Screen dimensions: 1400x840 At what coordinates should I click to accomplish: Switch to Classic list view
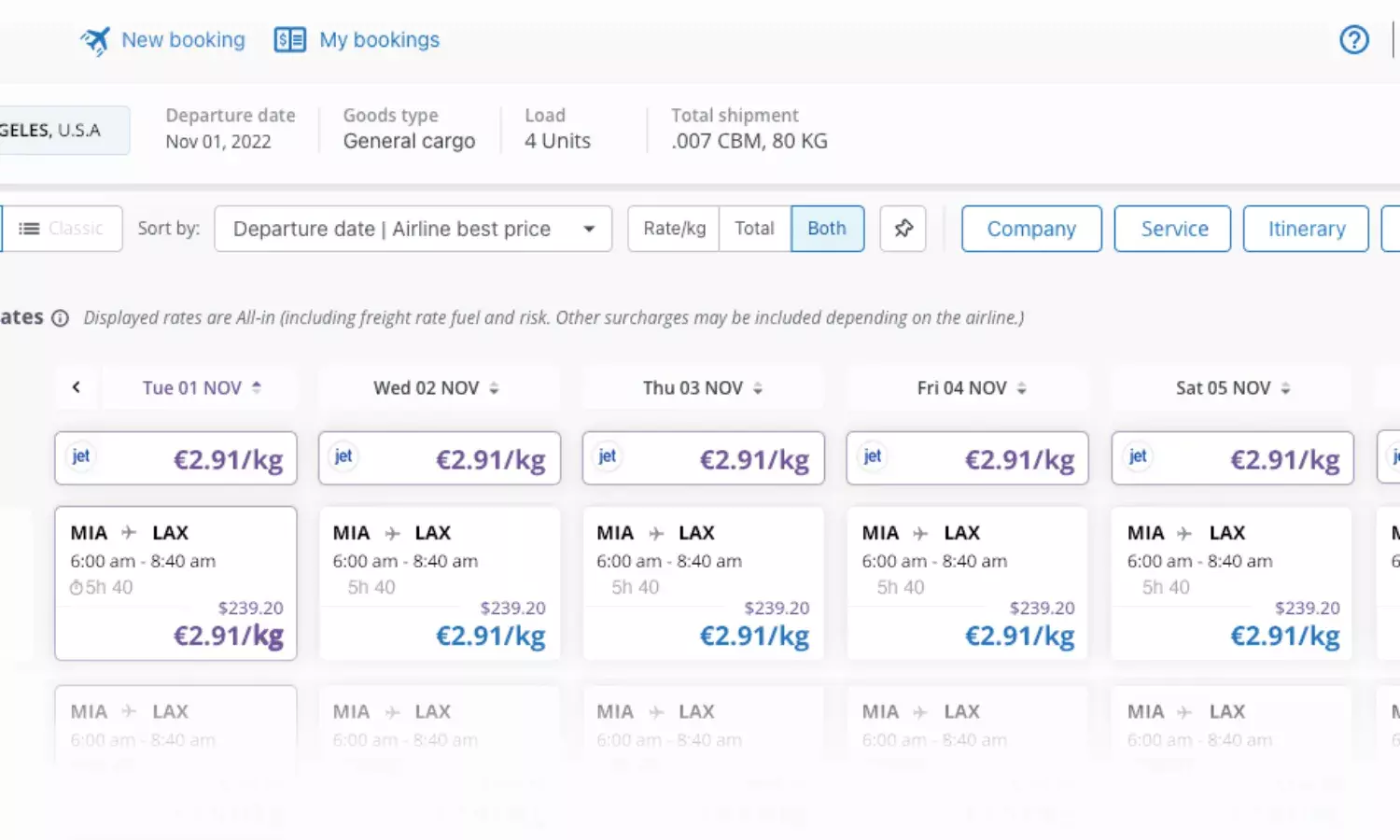pyautogui.click(x=61, y=229)
